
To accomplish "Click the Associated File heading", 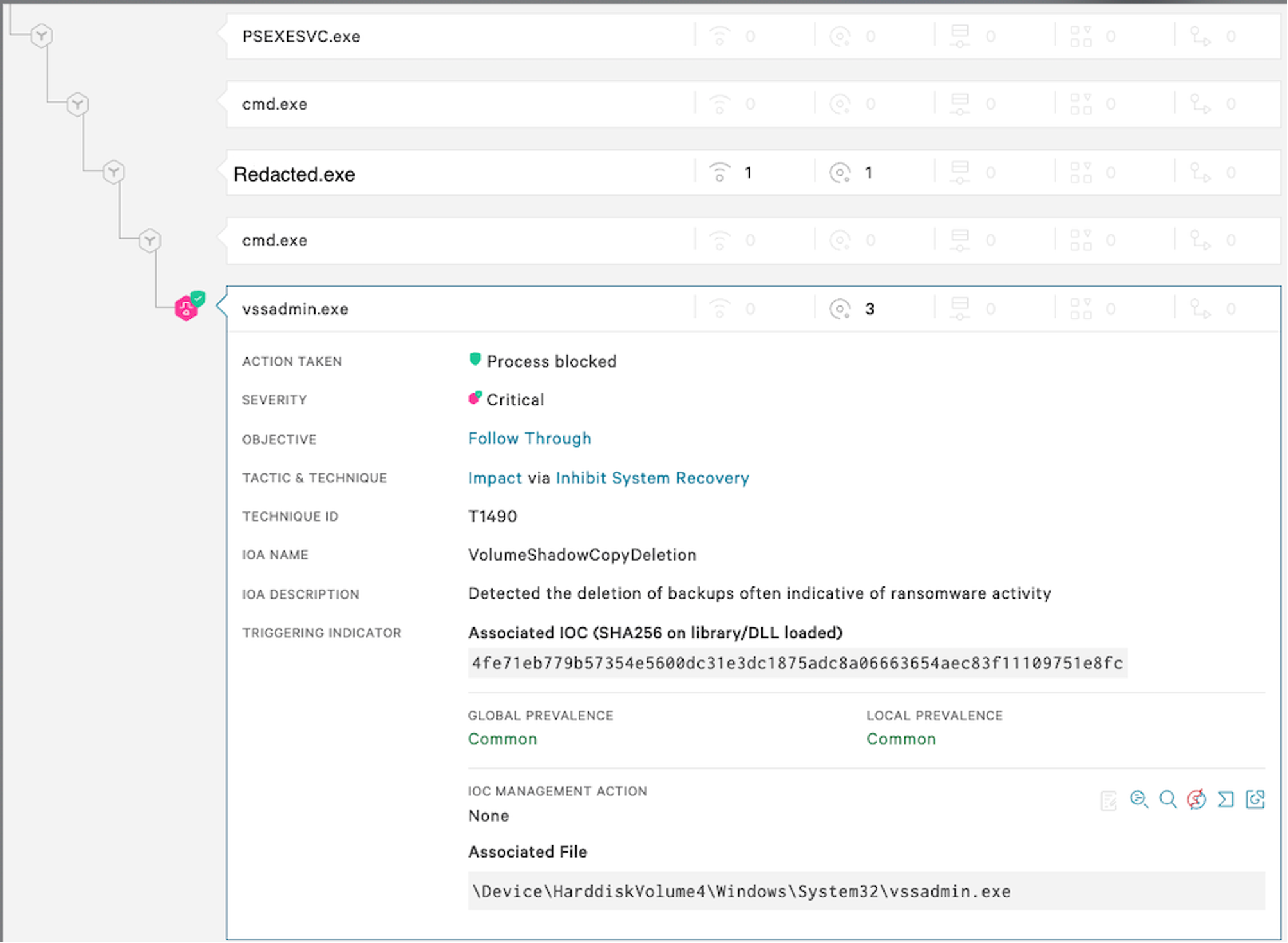I will (x=527, y=852).
